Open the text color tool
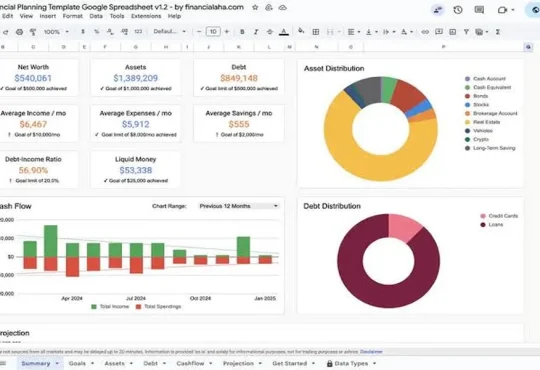The width and height of the screenshot is (540, 370). [x=283, y=32]
